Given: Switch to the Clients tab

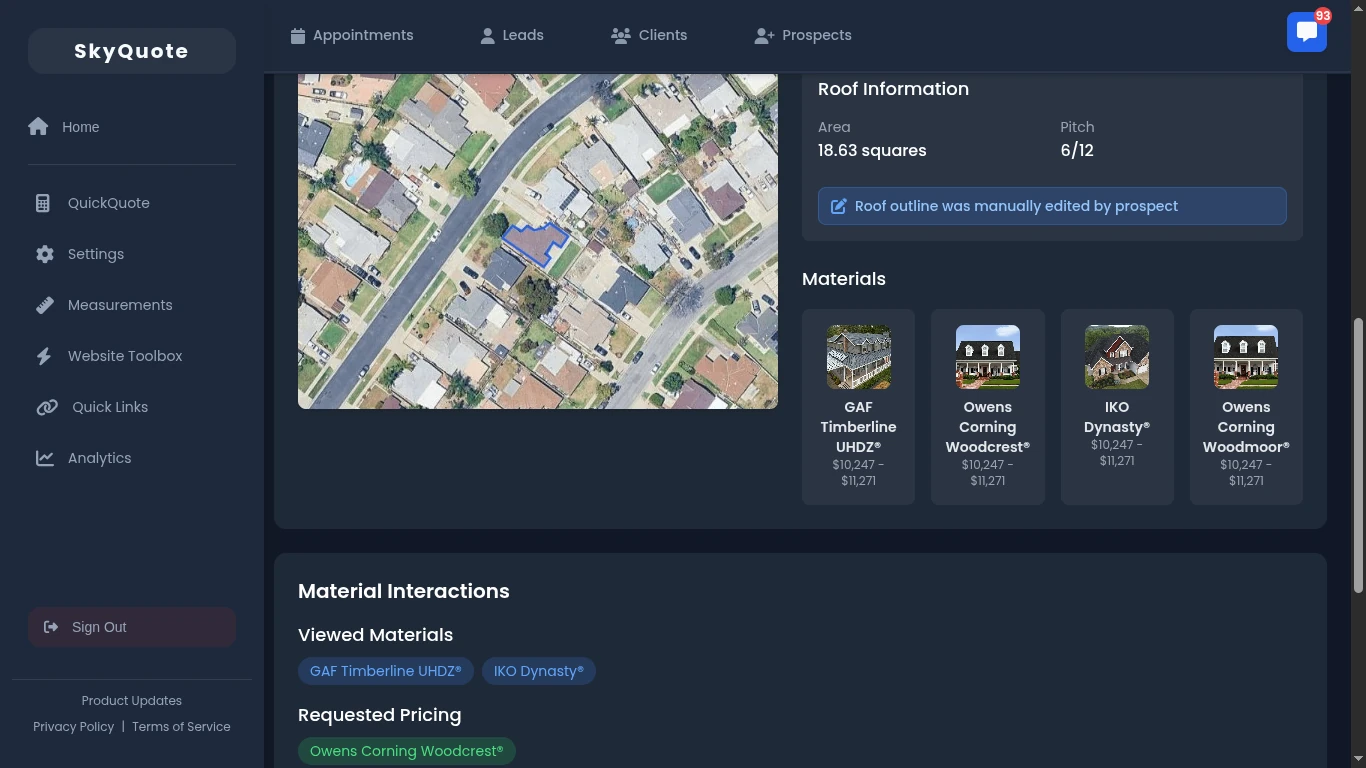Looking at the screenshot, I should pos(649,35).
